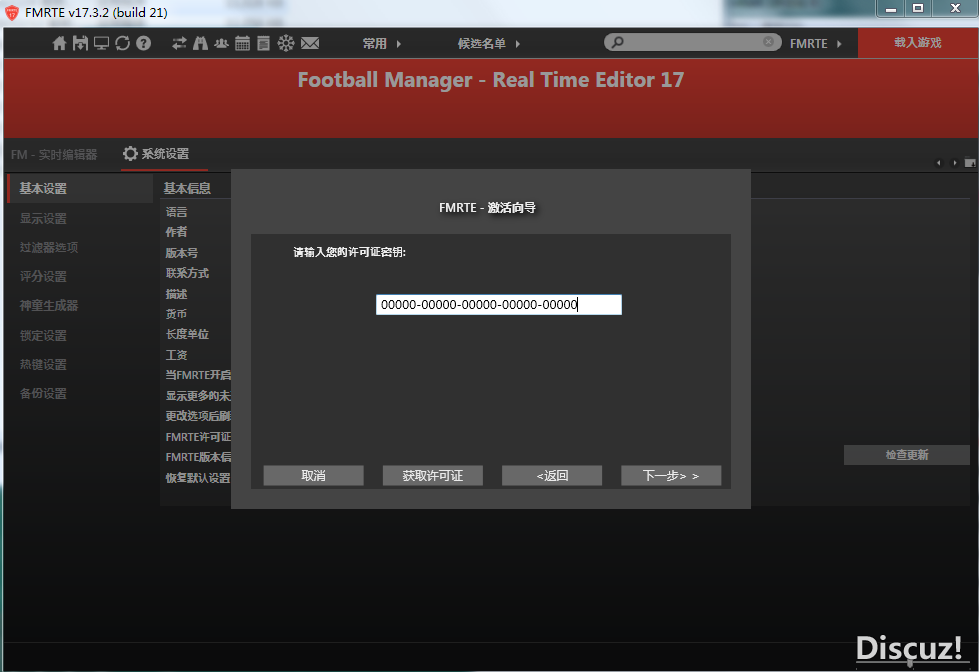The height and width of the screenshot is (672, 979).
Task: Open the calendar icon in the toolbar
Action: point(242,43)
